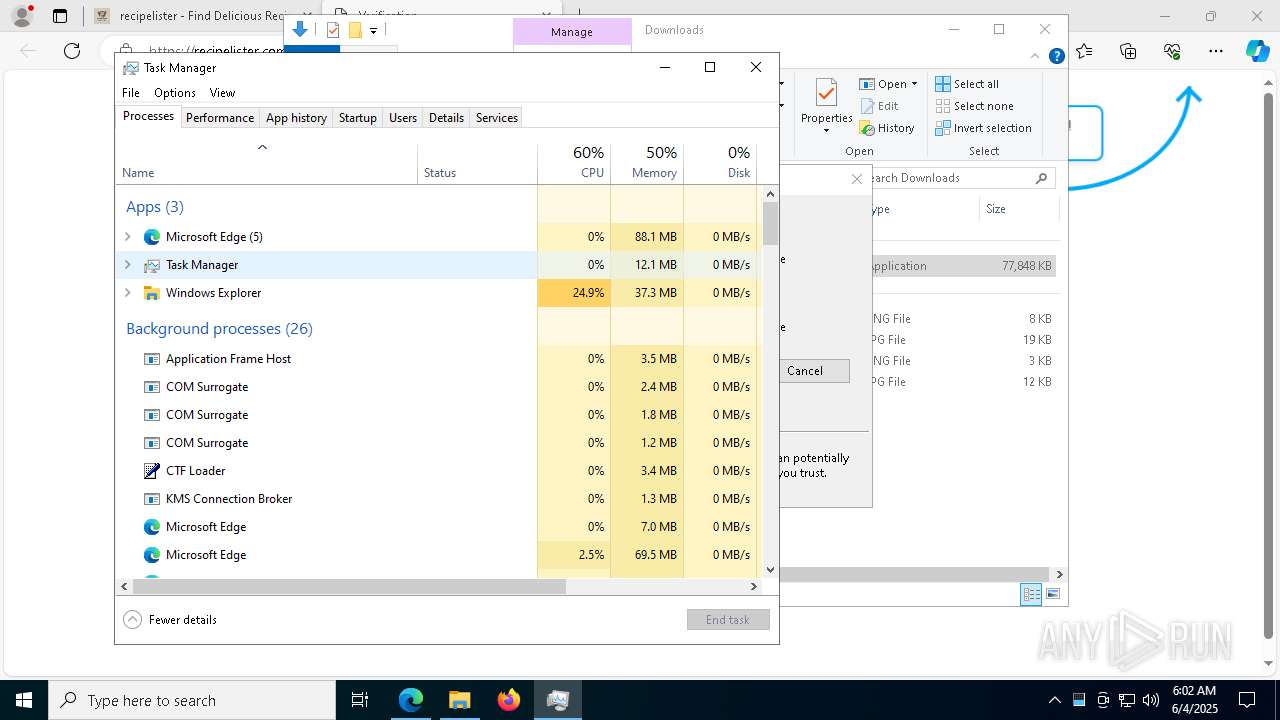The width and height of the screenshot is (1280, 720).
Task: Close the dialog behind Task Manager with X
Action: [x=856, y=179]
